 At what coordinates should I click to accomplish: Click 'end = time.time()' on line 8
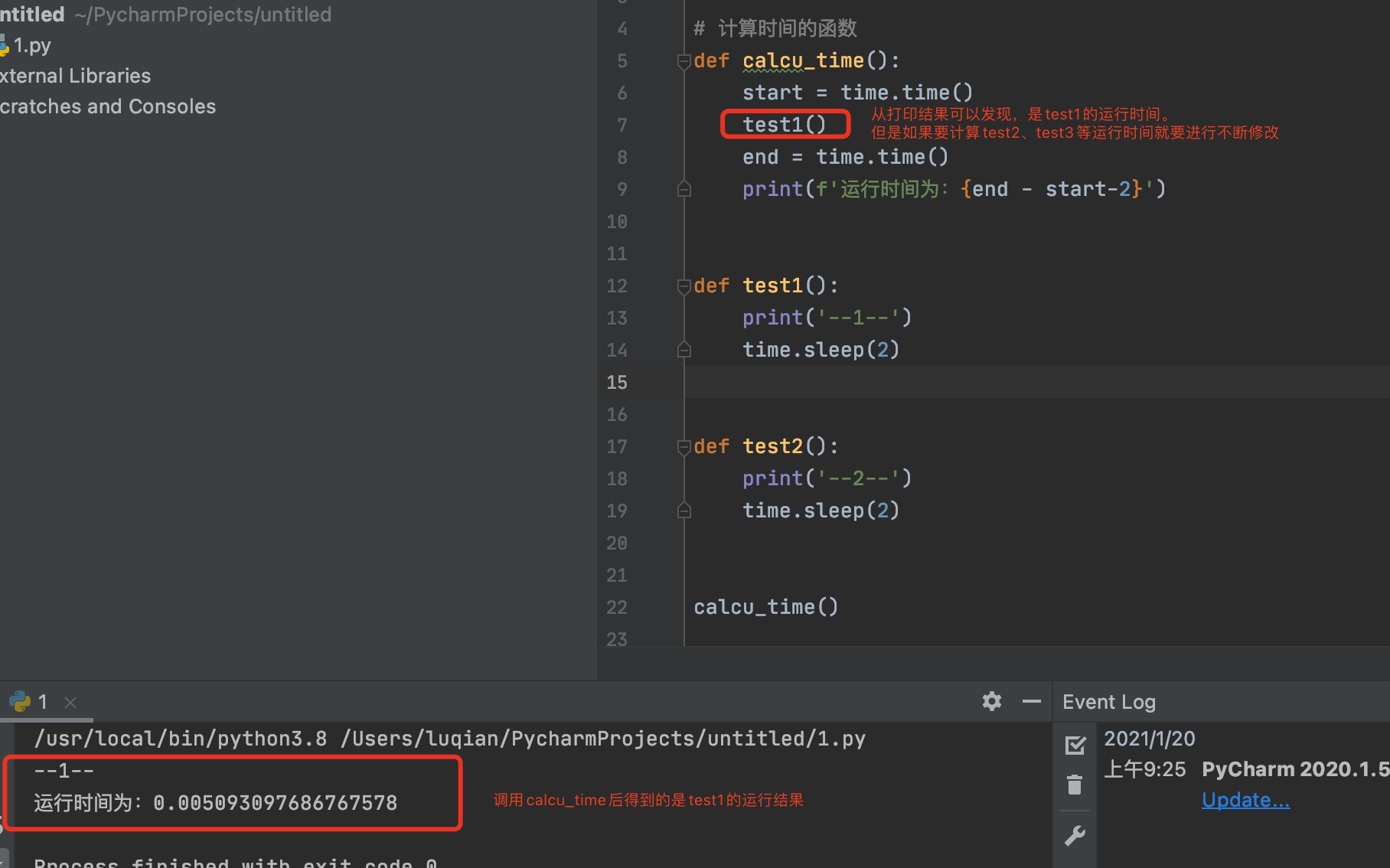[x=846, y=157]
